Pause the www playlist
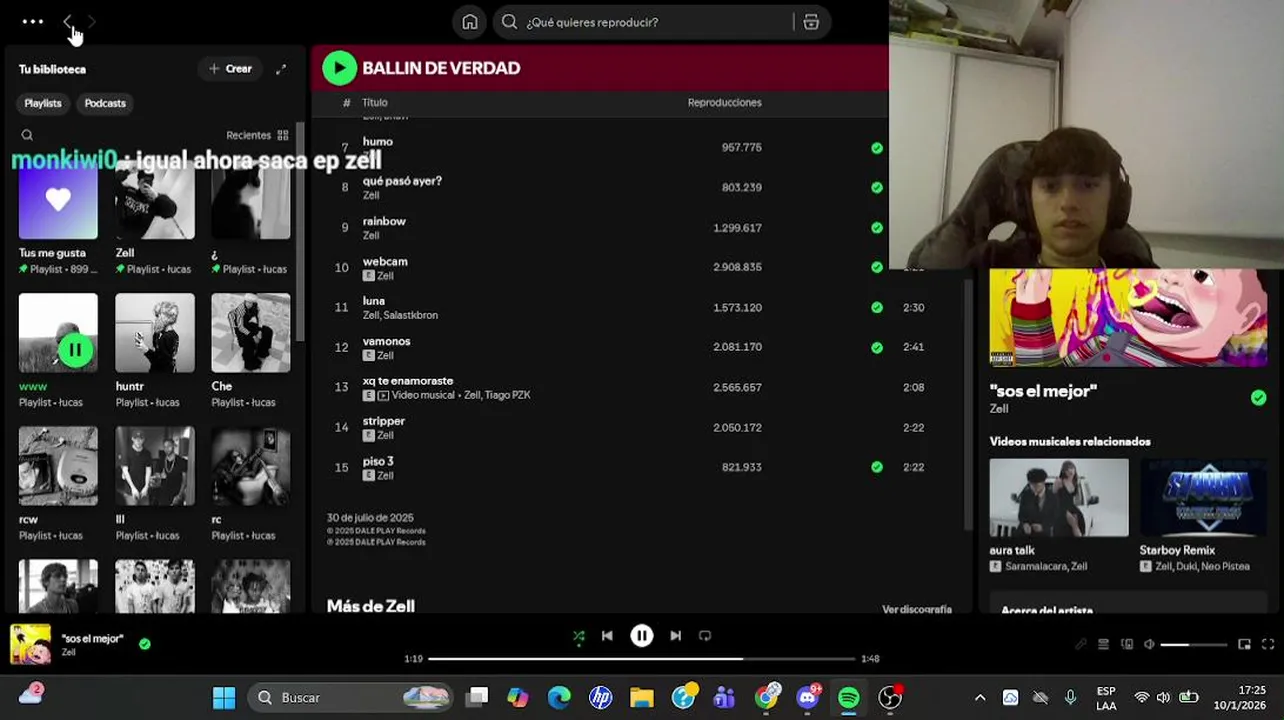 tap(75, 350)
